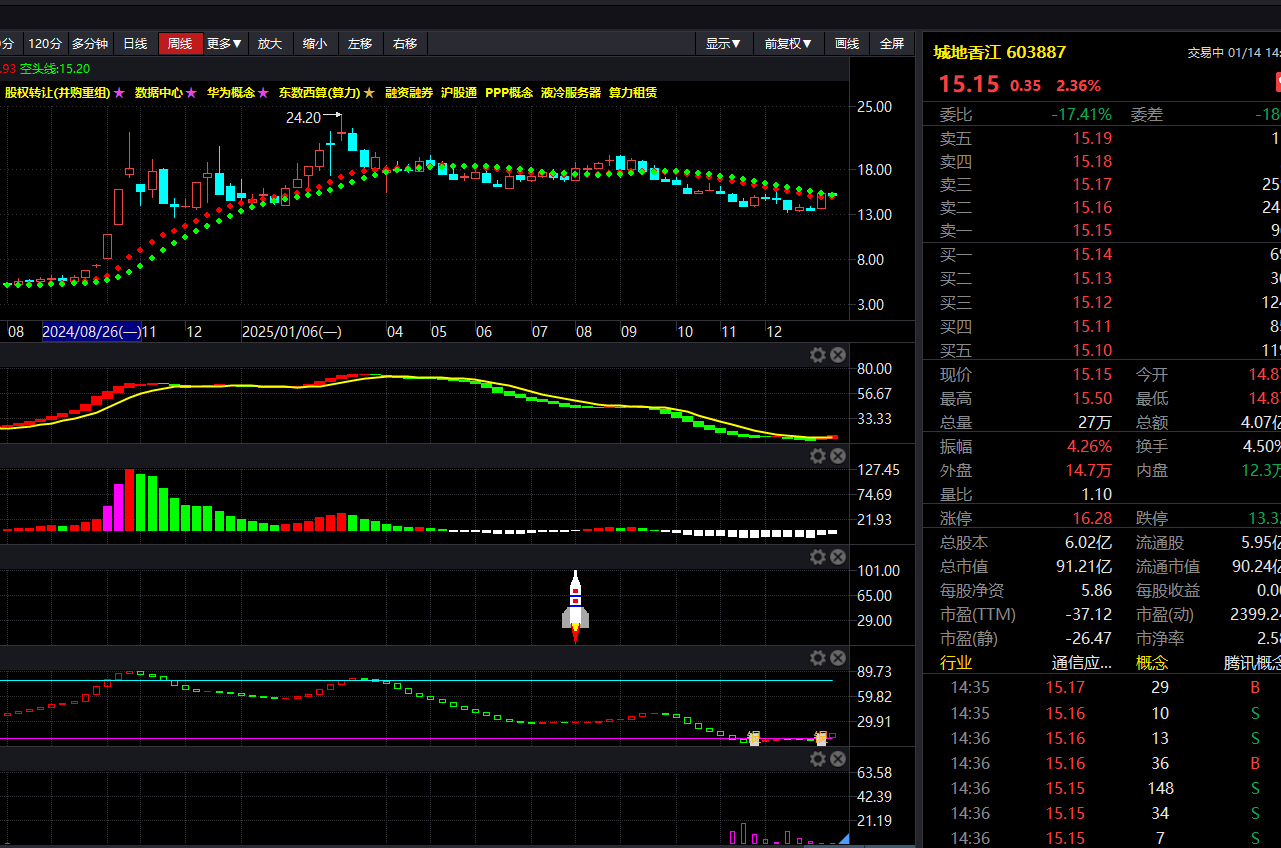Click the 全屏 fullscreen button
The image size is (1281, 848).
[x=891, y=44]
